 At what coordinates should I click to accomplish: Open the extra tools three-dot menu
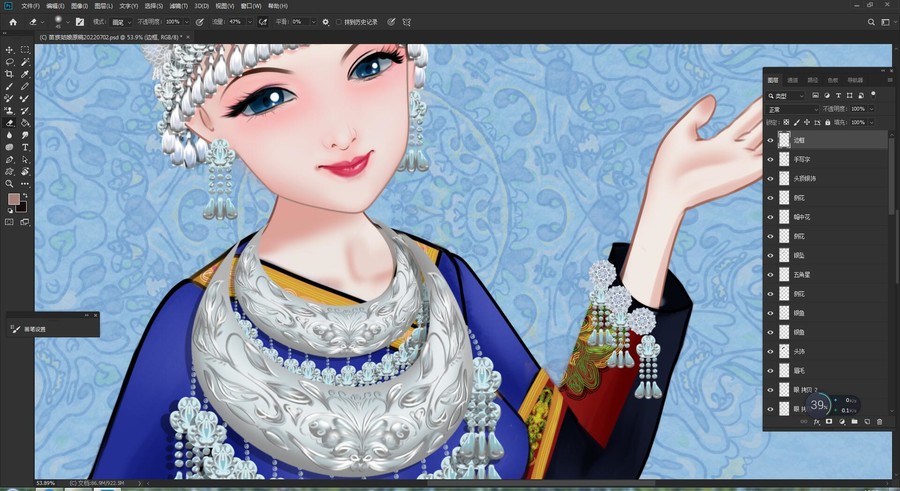[25, 184]
